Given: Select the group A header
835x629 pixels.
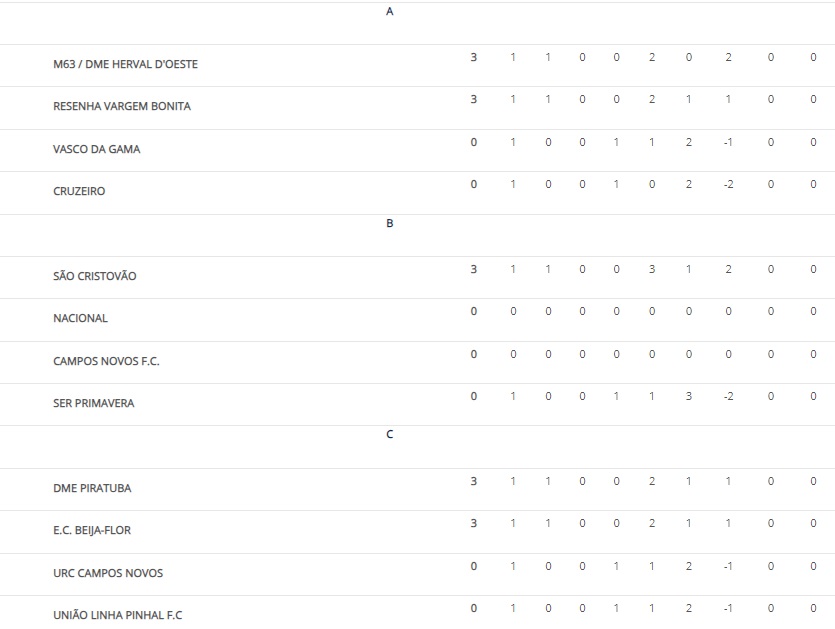Looking at the screenshot, I should (389, 12).
